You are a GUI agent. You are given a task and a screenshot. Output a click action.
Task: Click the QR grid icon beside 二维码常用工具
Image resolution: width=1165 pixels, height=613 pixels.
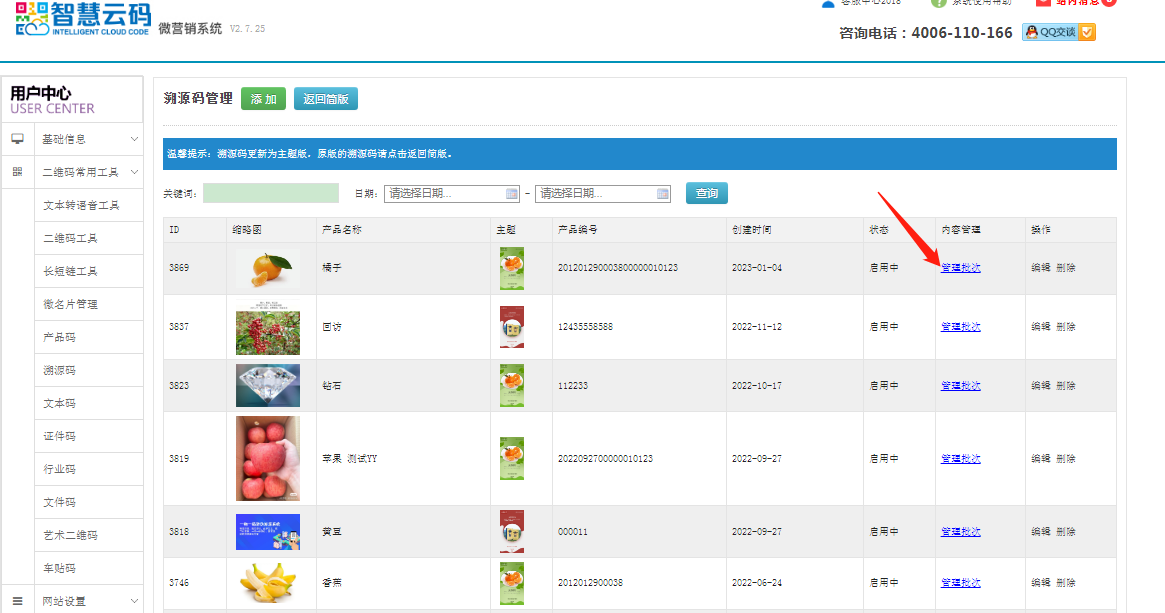coord(17,172)
